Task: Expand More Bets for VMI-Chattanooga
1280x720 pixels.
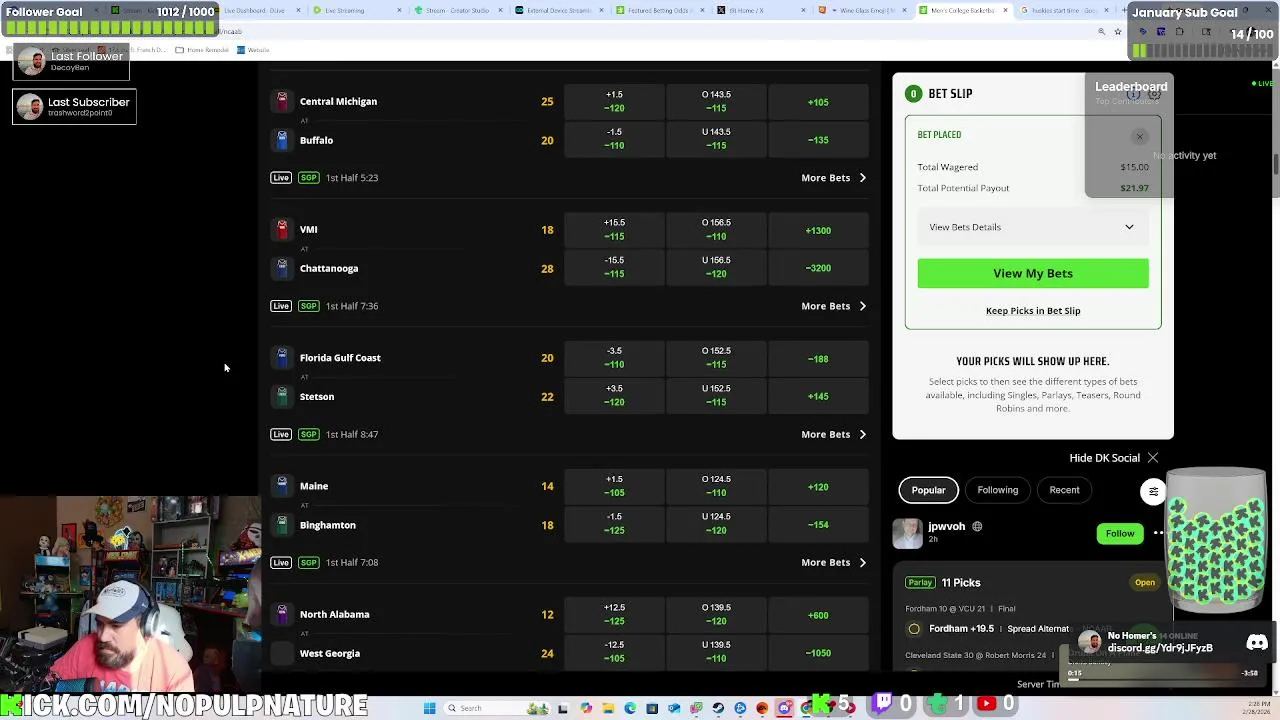Action: [833, 306]
